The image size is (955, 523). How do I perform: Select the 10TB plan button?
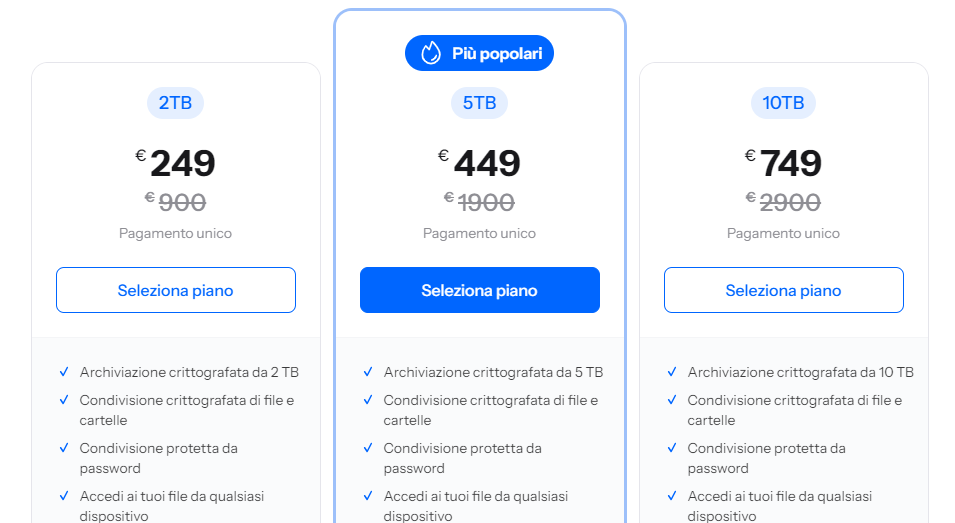(x=783, y=290)
